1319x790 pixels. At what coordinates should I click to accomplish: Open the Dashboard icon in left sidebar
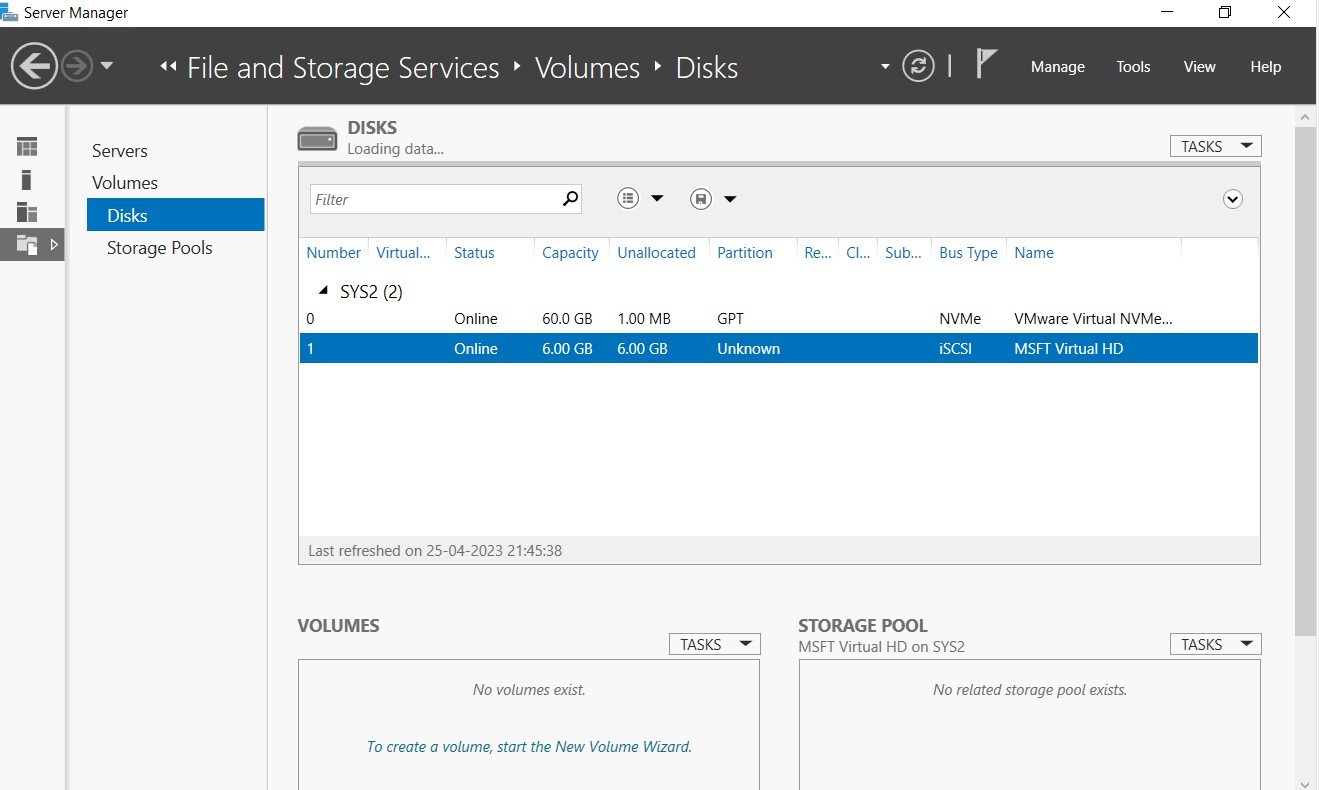27,147
